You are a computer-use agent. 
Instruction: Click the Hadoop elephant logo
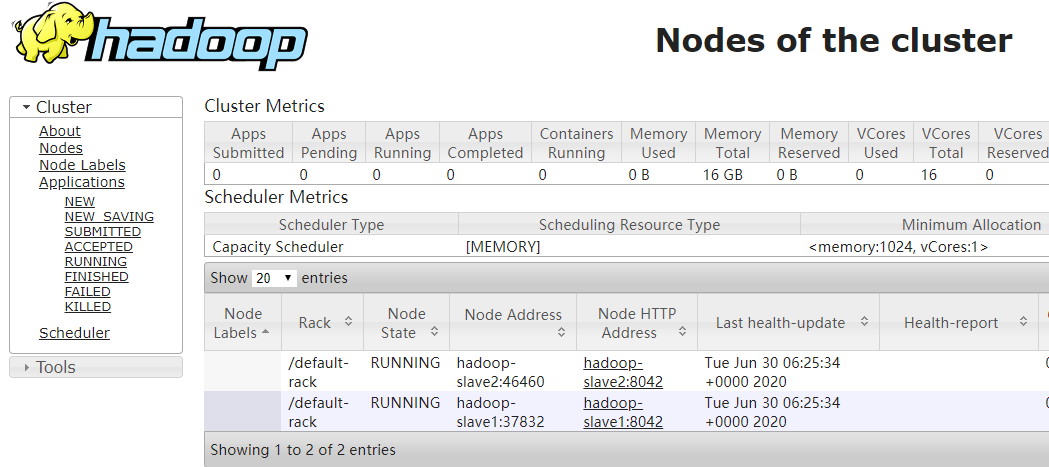click(x=161, y=36)
